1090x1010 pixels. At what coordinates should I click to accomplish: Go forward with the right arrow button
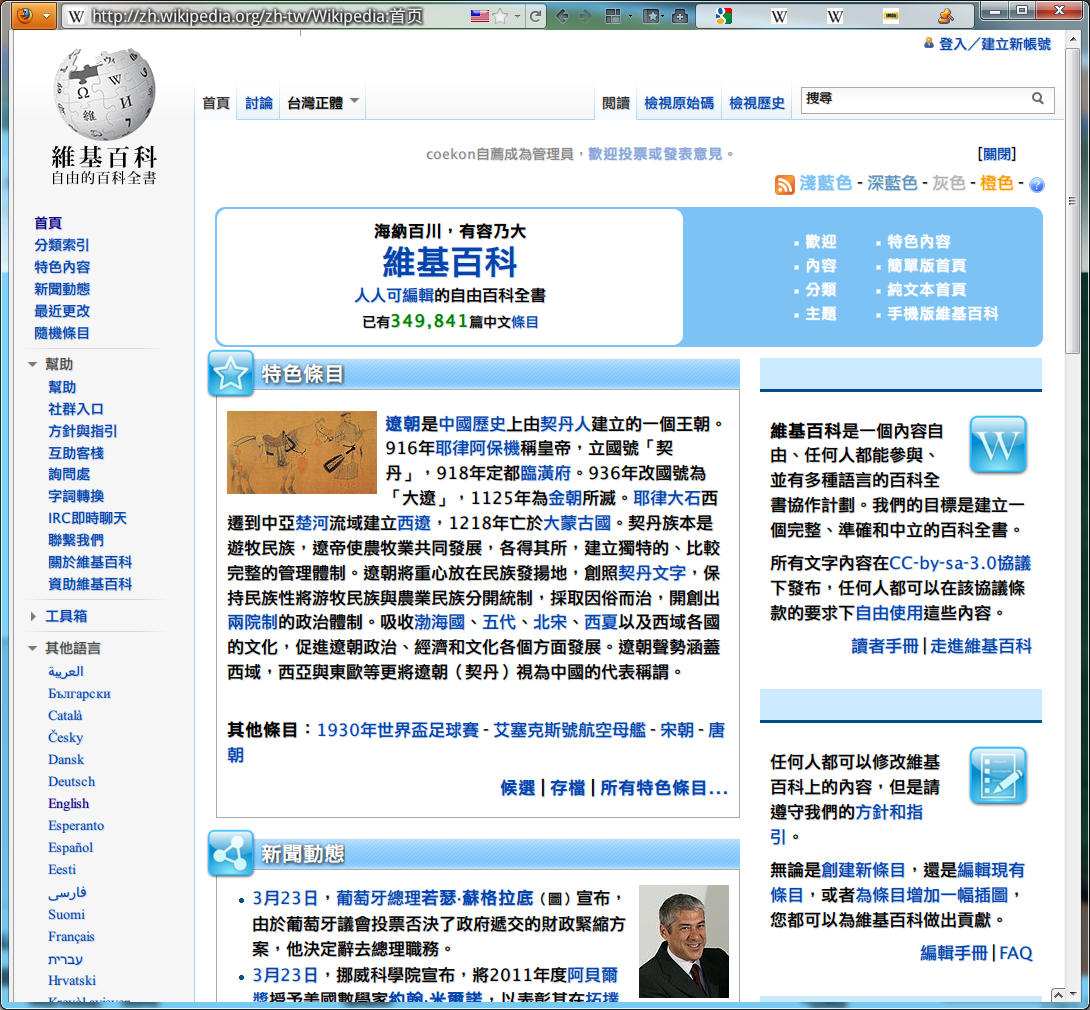click(x=586, y=16)
